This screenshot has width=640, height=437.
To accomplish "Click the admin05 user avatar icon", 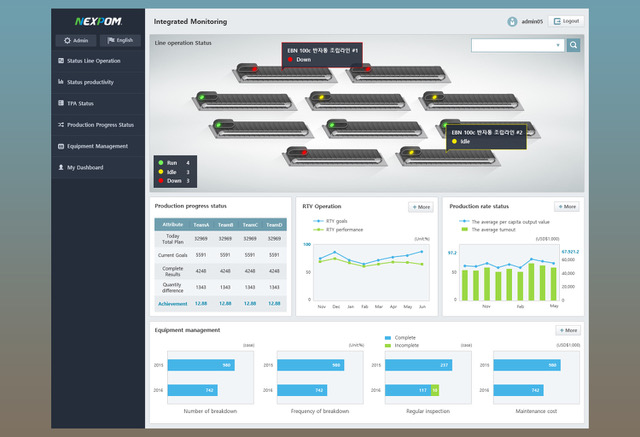I will [512, 20].
